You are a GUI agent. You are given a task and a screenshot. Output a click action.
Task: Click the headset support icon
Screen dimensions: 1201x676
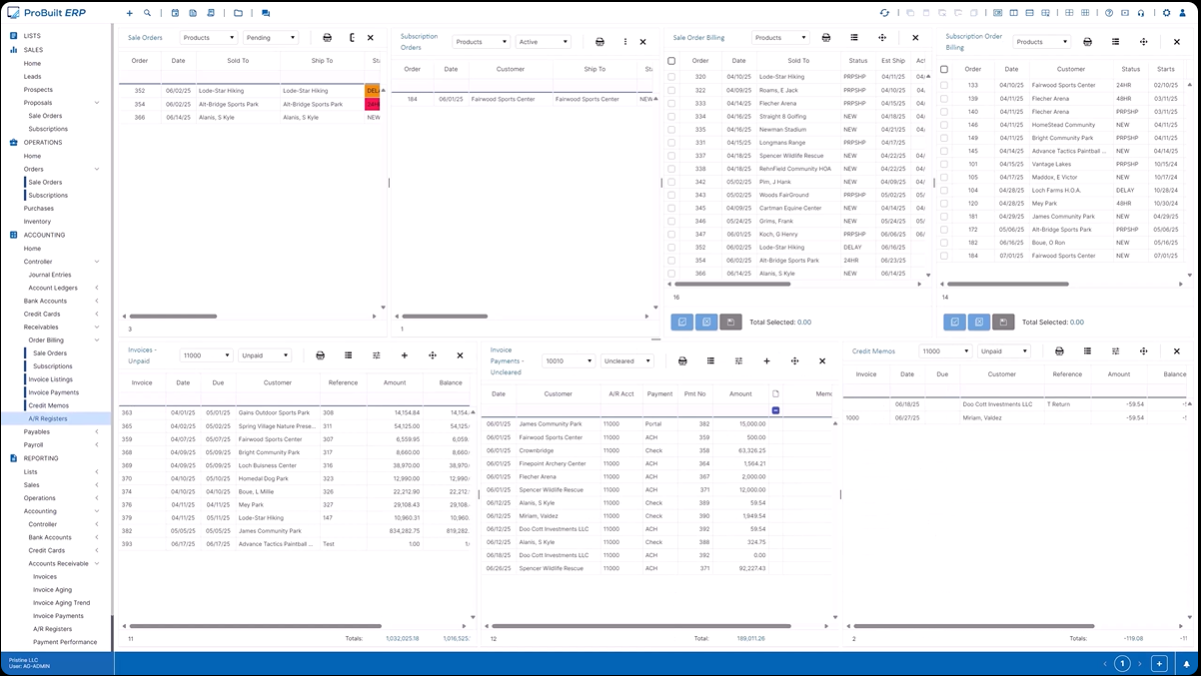pos(1141,13)
